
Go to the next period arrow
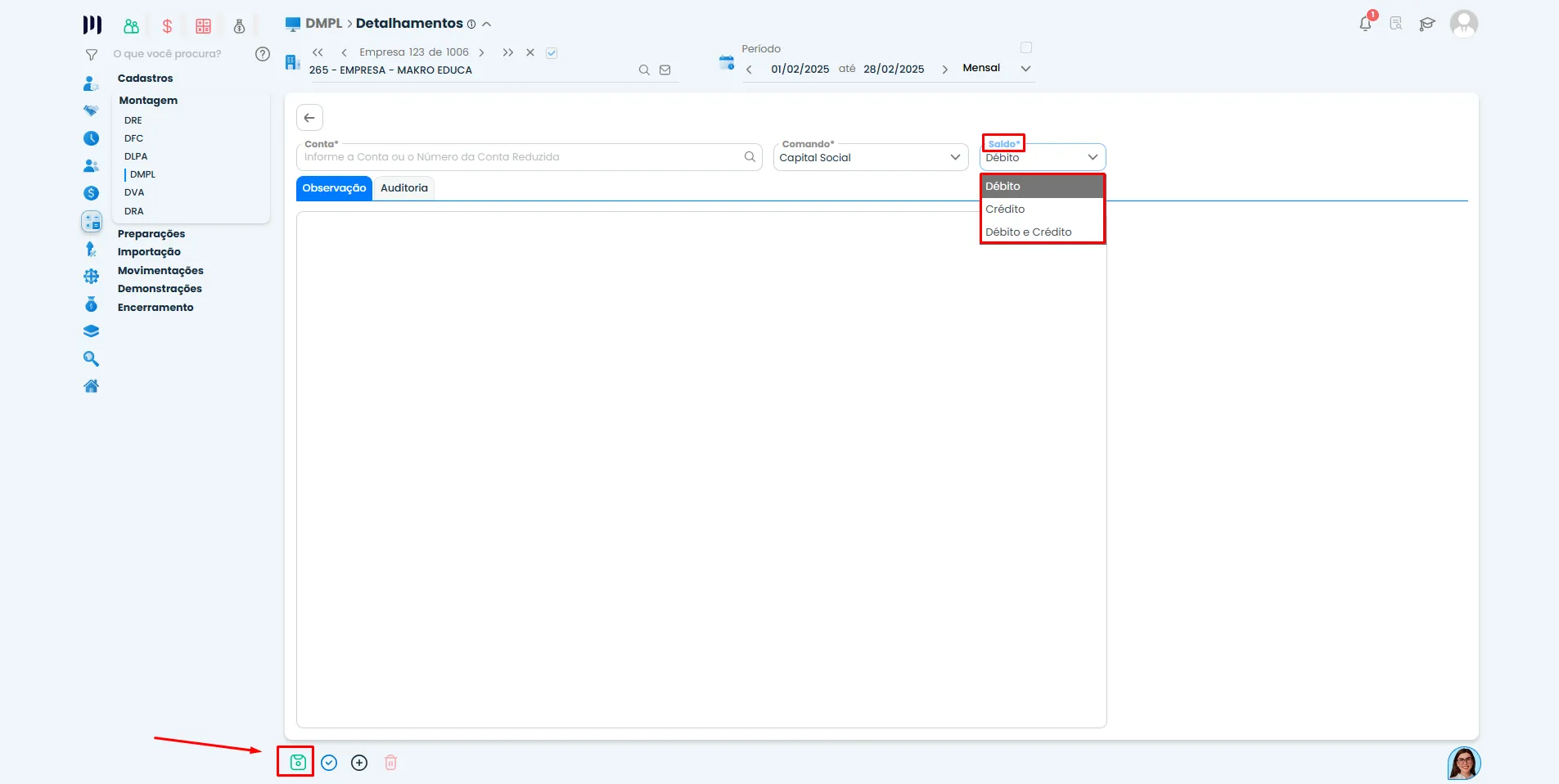(x=944, y=70)
